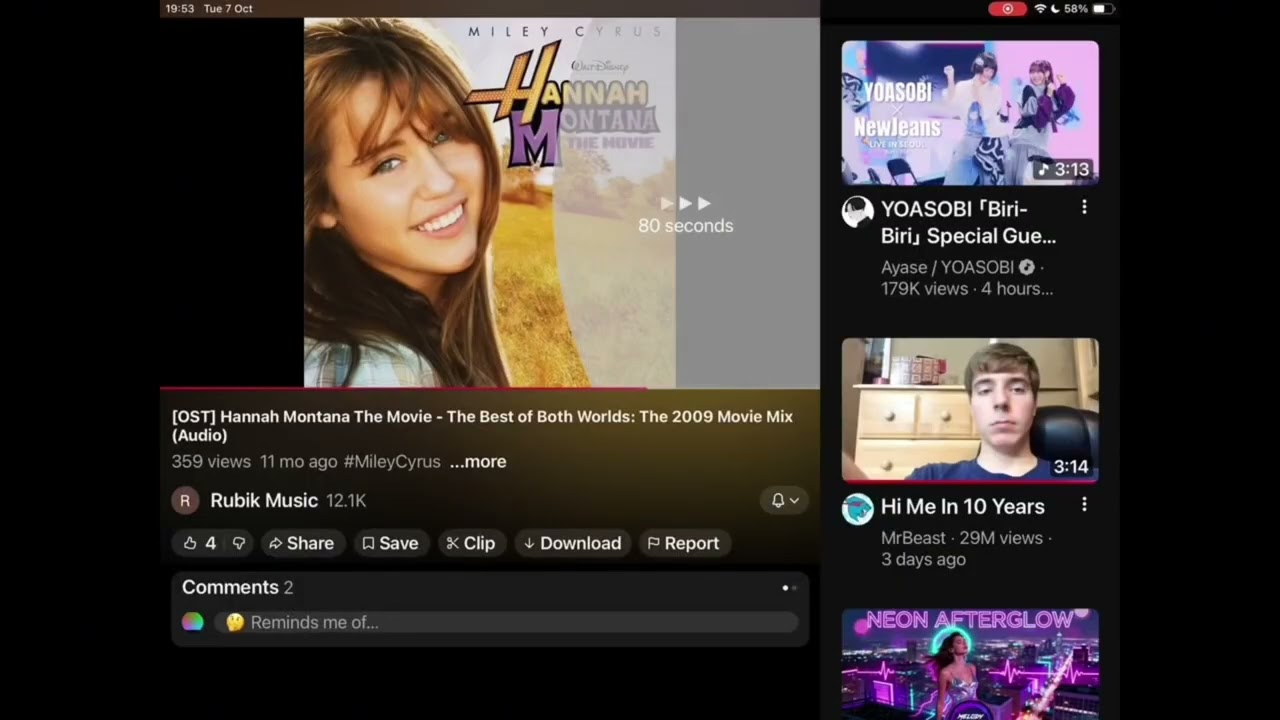Play 'Hi Me In 10 Years' thumbnail

pos(970,411)
